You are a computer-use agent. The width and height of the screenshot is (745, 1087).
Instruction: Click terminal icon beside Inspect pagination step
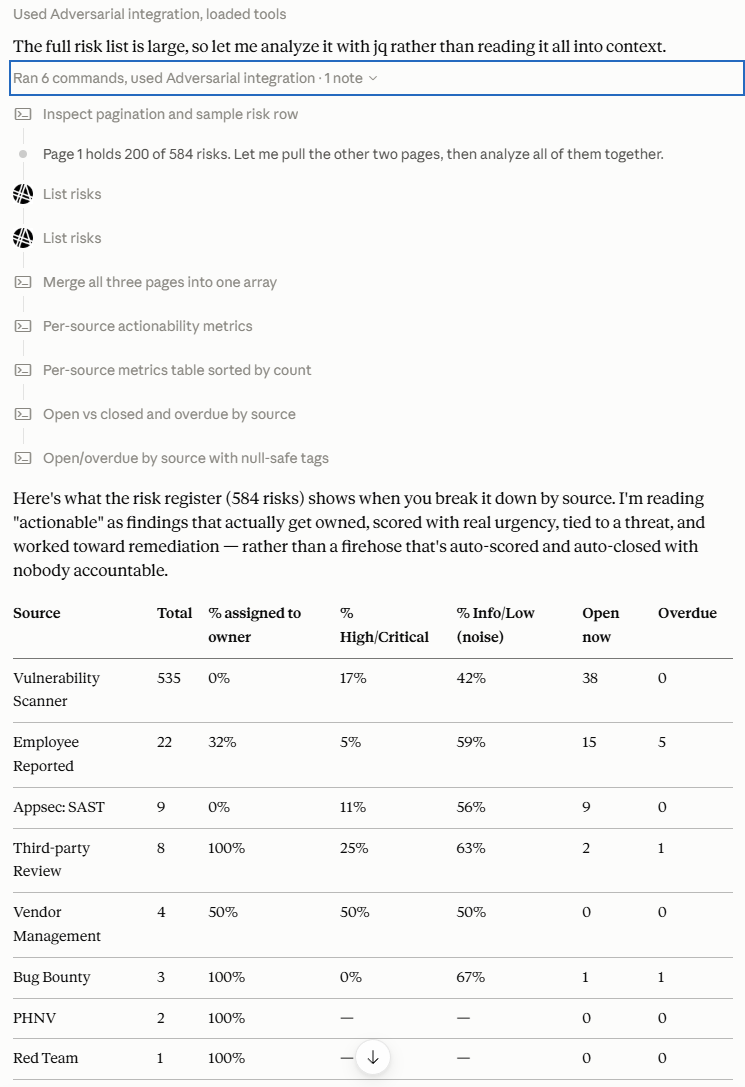pos(23,114)
